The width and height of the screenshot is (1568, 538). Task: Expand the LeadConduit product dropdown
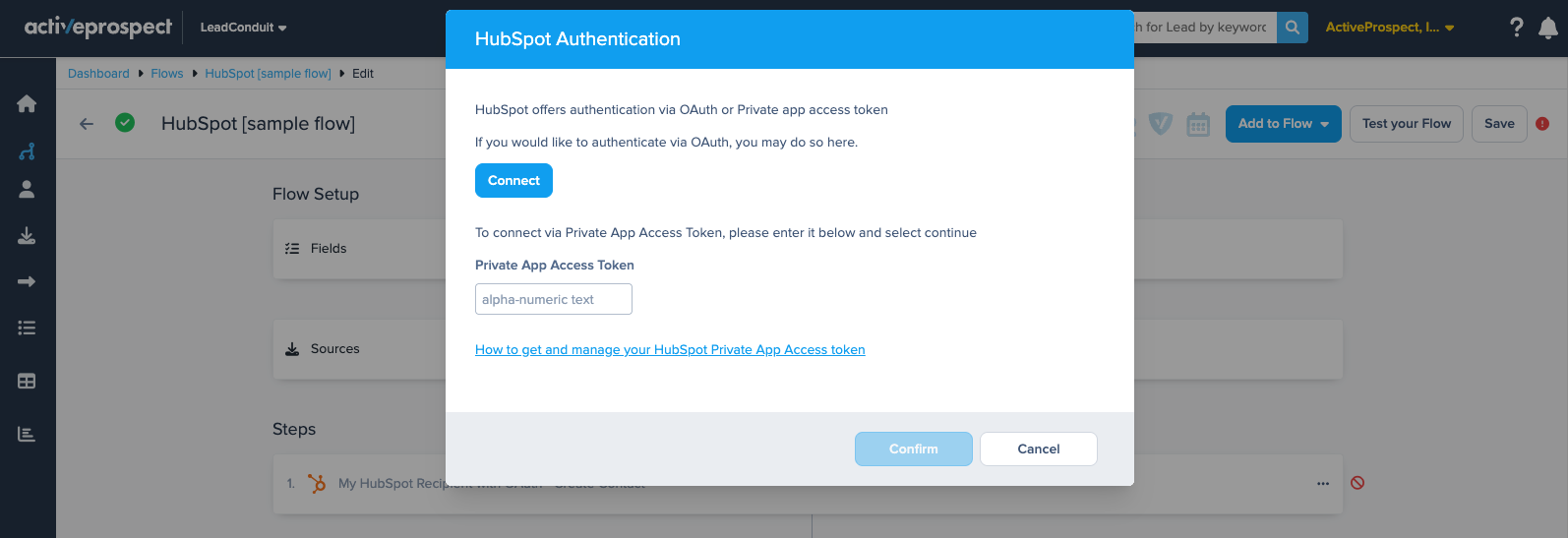coord(243,28)
